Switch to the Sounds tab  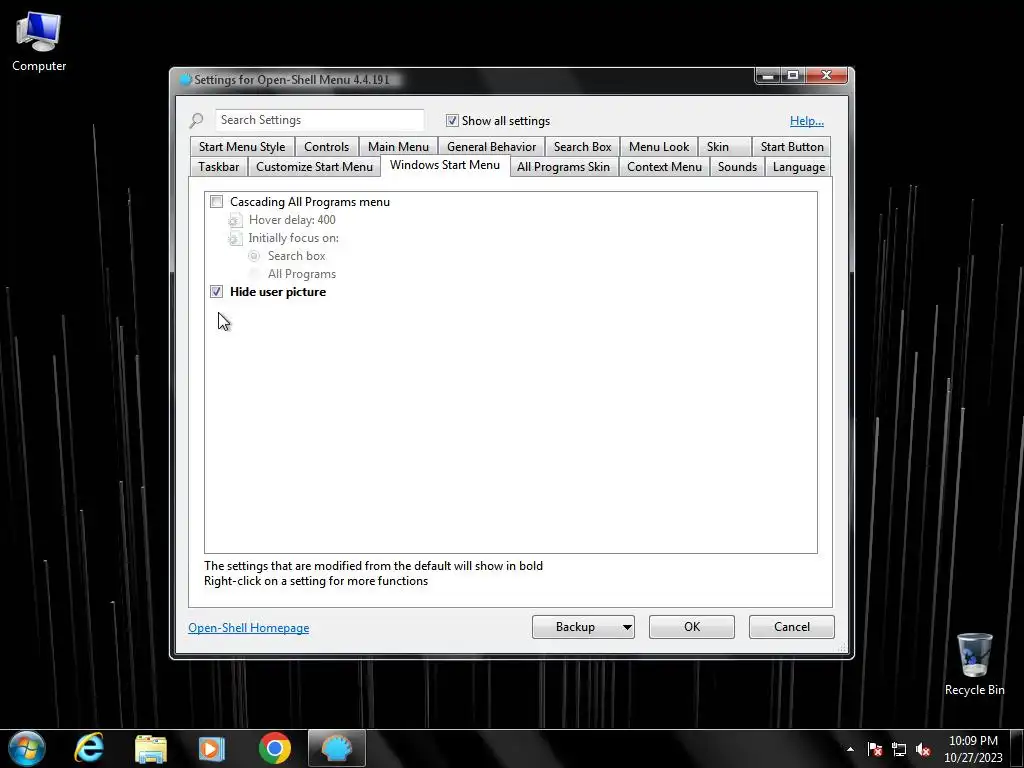click(x=737, y=167)
